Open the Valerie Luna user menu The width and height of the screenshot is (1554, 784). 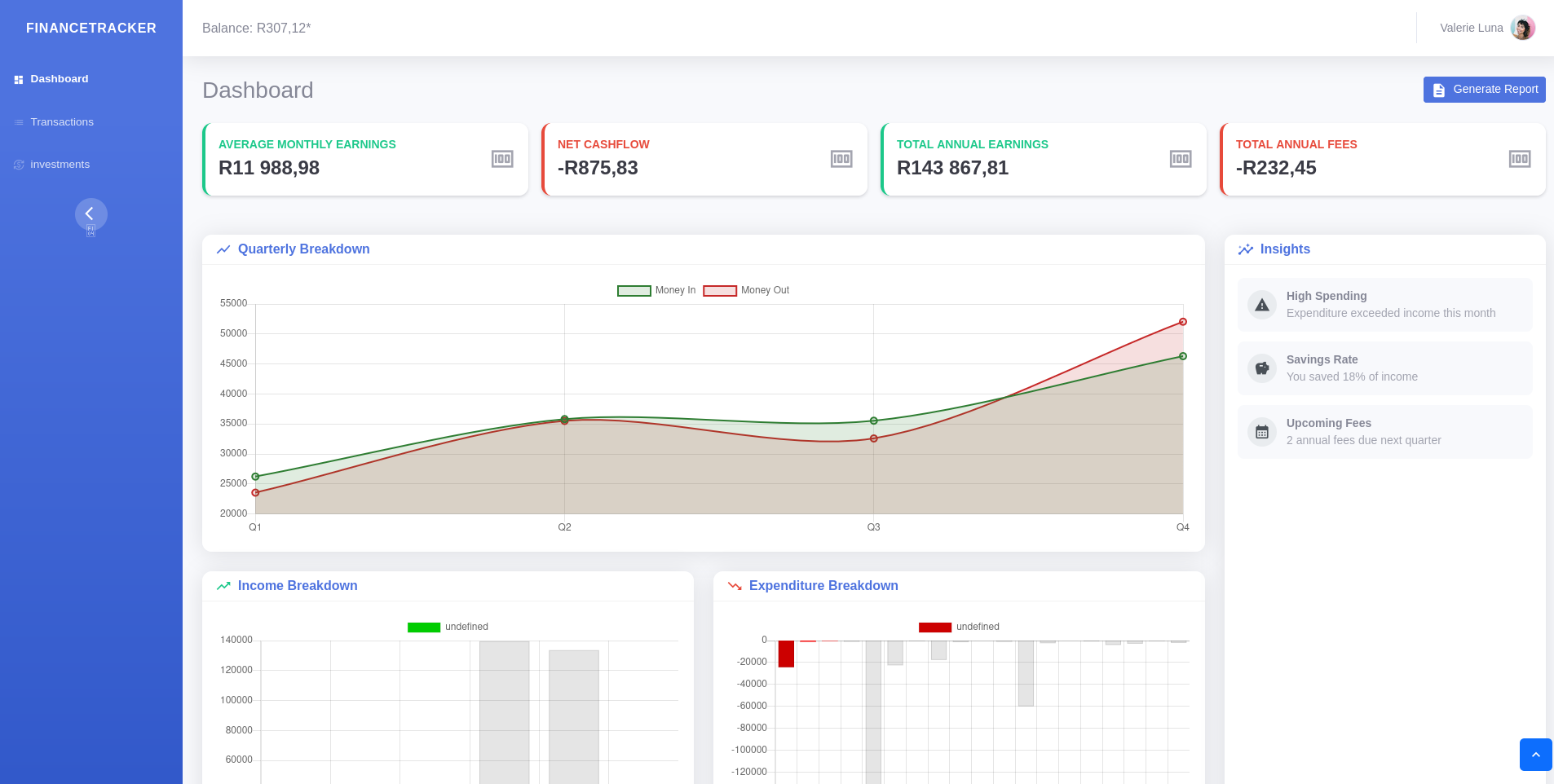pyautogui.click(x=1486, y=28)
